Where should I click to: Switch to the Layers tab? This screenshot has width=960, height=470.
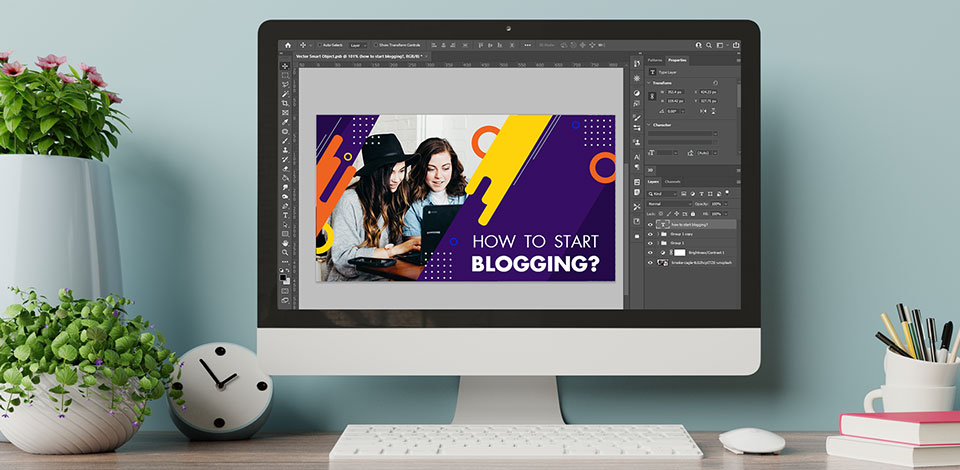click(654, 182)
